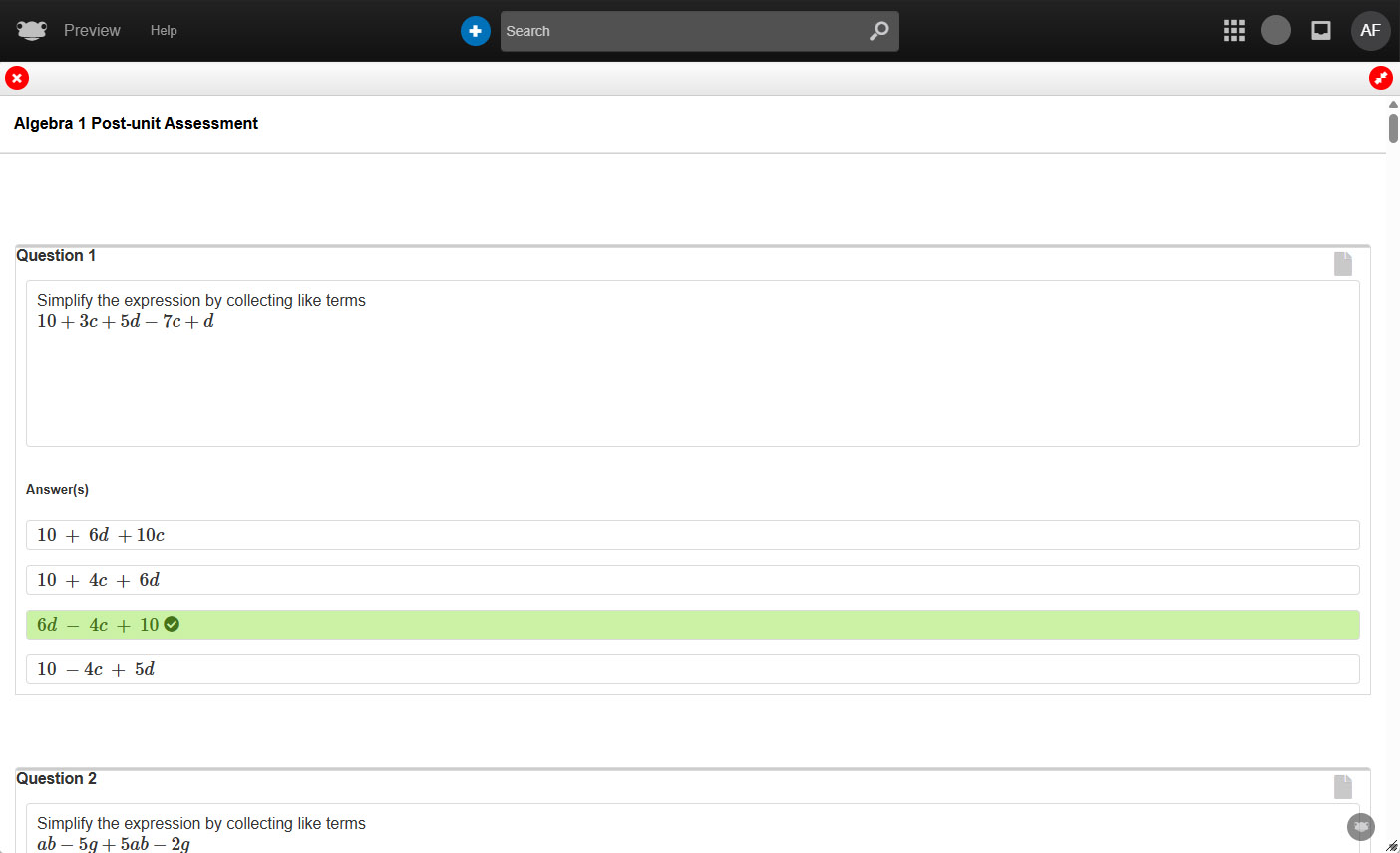
Task: Open the inbox notifications icon
Action: point(1321,31)
